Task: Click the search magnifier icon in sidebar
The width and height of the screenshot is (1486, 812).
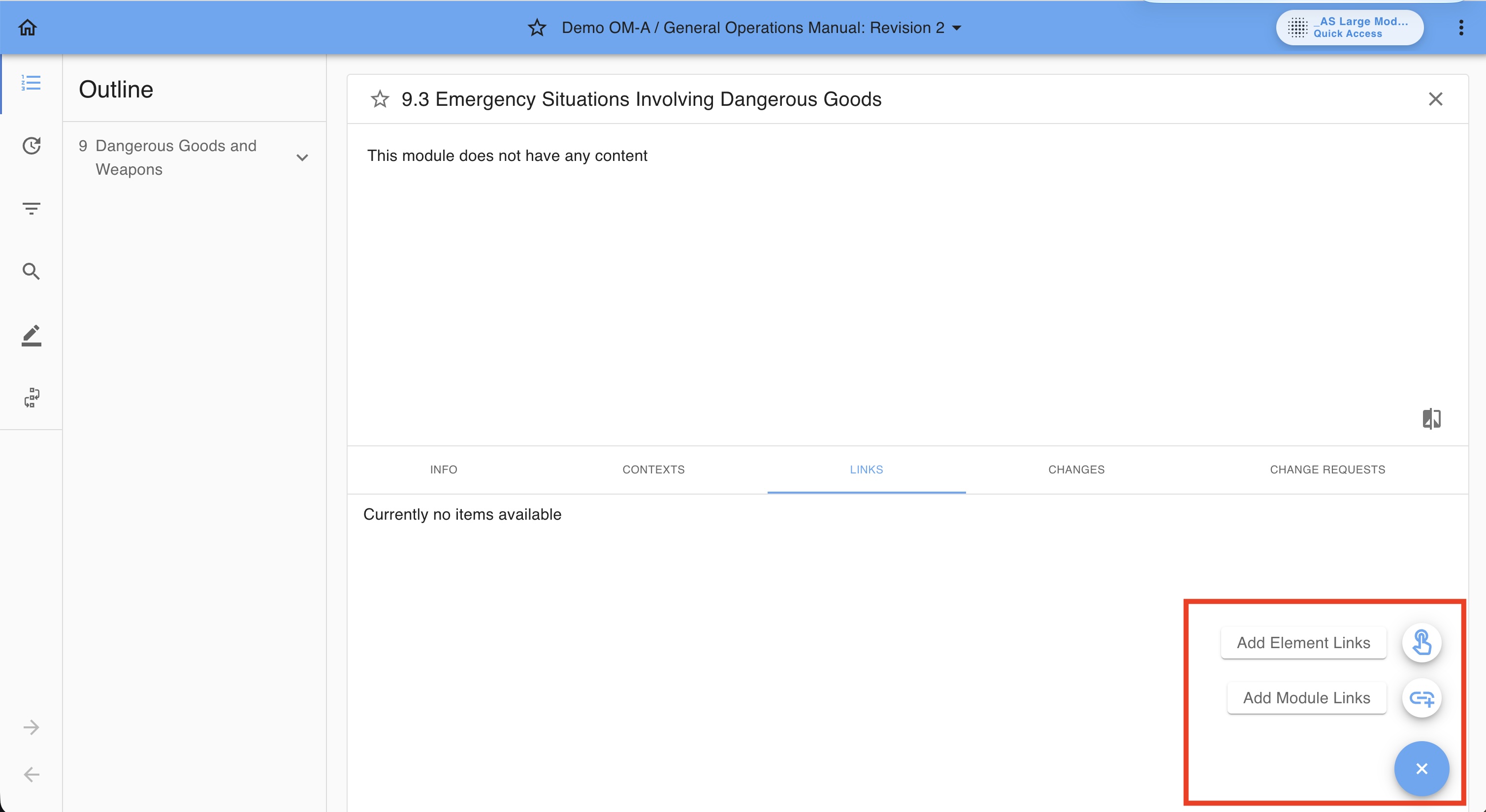Action: (31, 271)
